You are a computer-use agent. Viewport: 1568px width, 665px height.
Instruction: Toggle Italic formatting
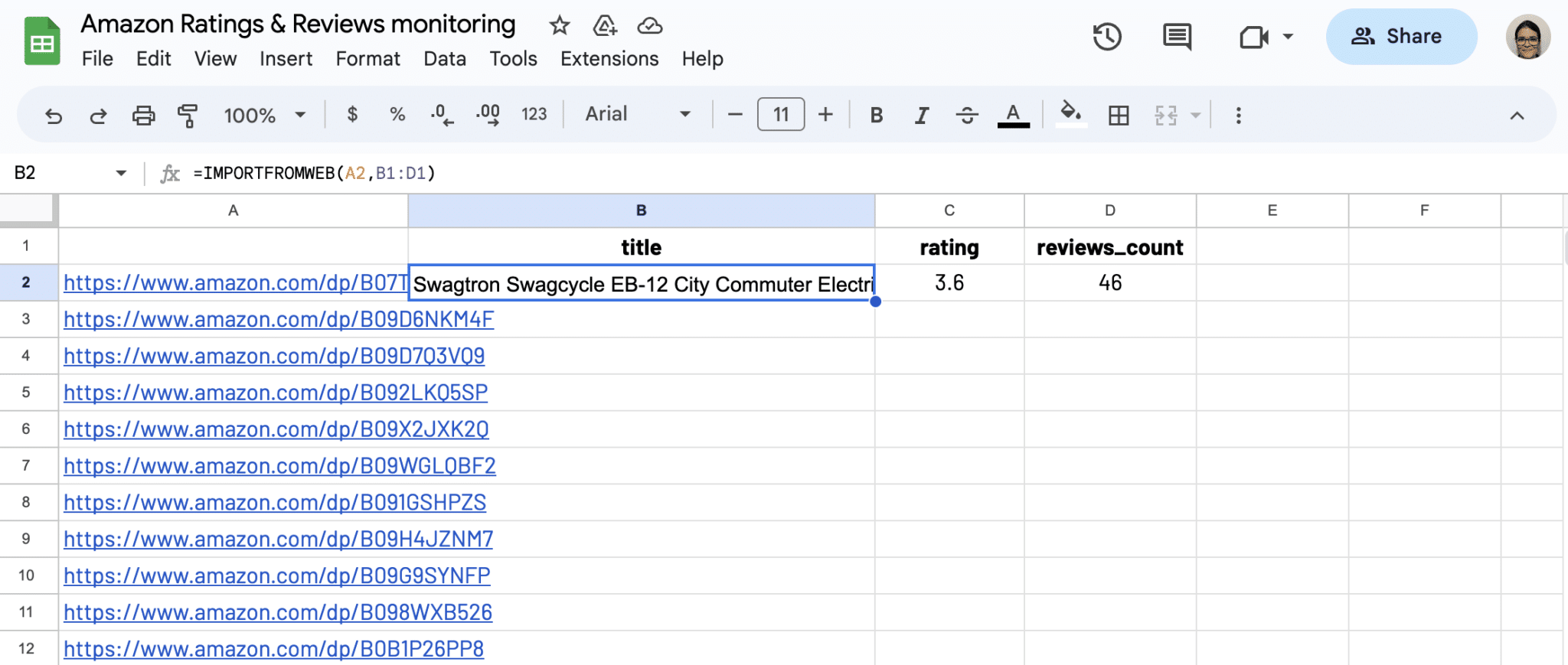pyautogui.click(x=922, y=116)
